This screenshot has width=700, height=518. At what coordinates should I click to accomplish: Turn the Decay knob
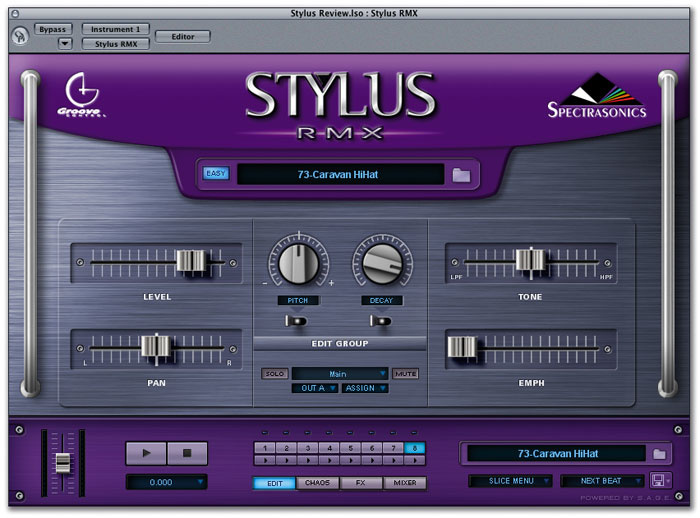coord(382,264)
